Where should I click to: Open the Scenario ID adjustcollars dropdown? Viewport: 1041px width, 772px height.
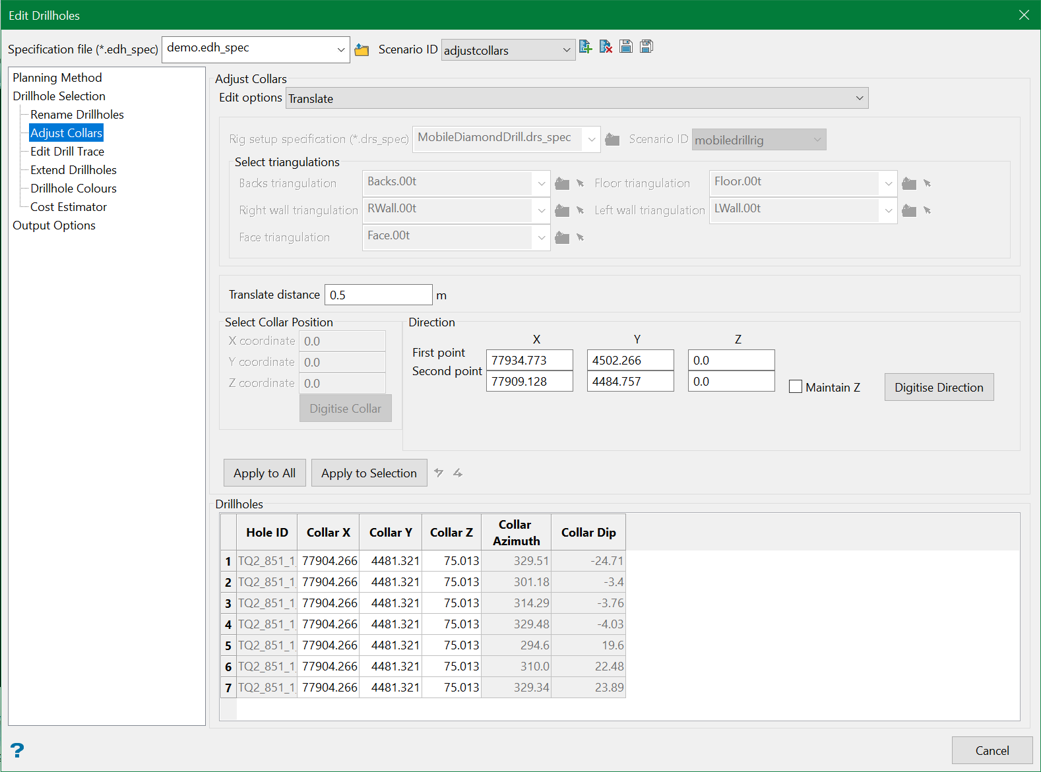point(566,50)
